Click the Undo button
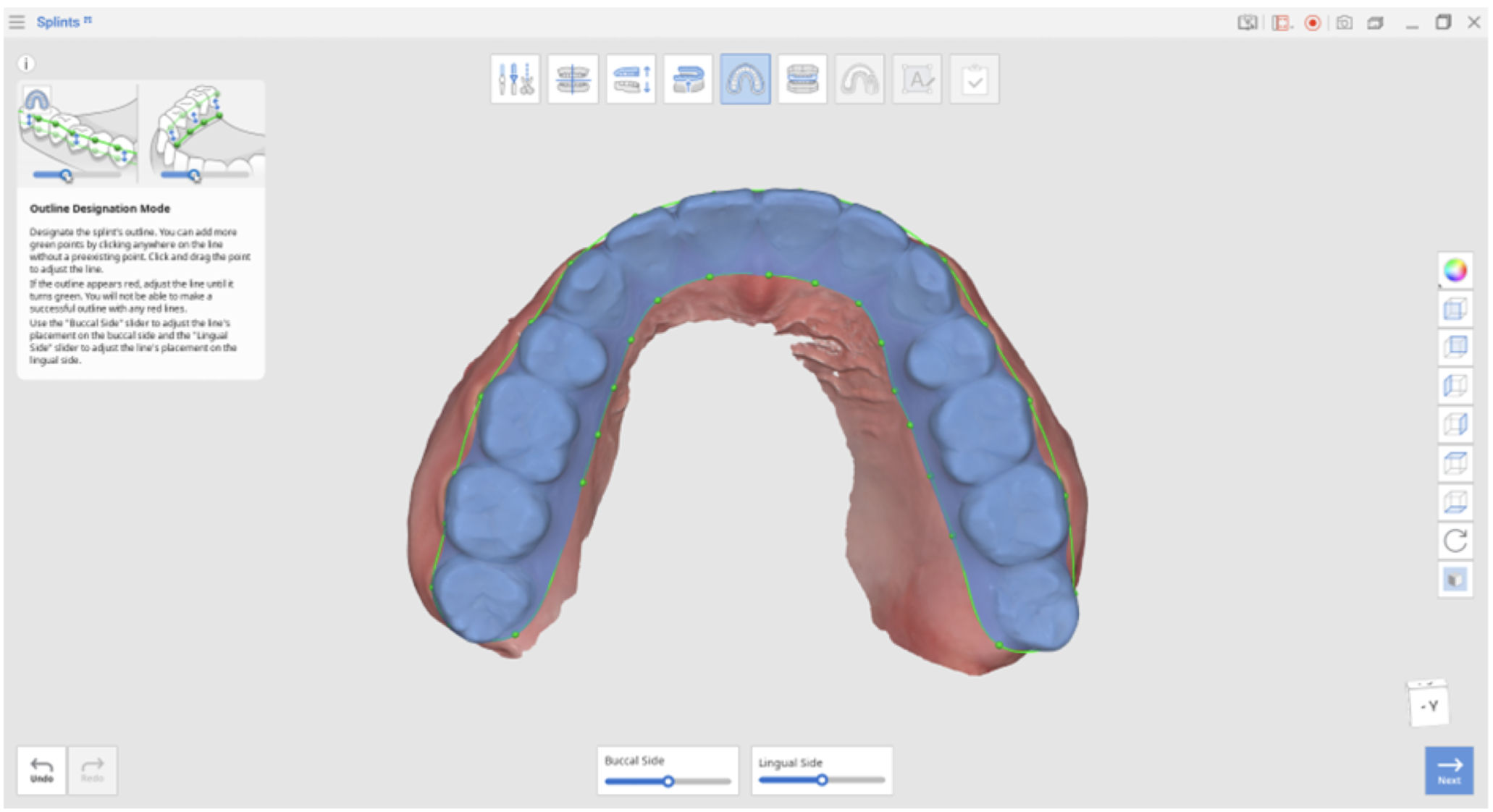Image resolution: width=1493 pixels, height=812 pixels. 41,770
